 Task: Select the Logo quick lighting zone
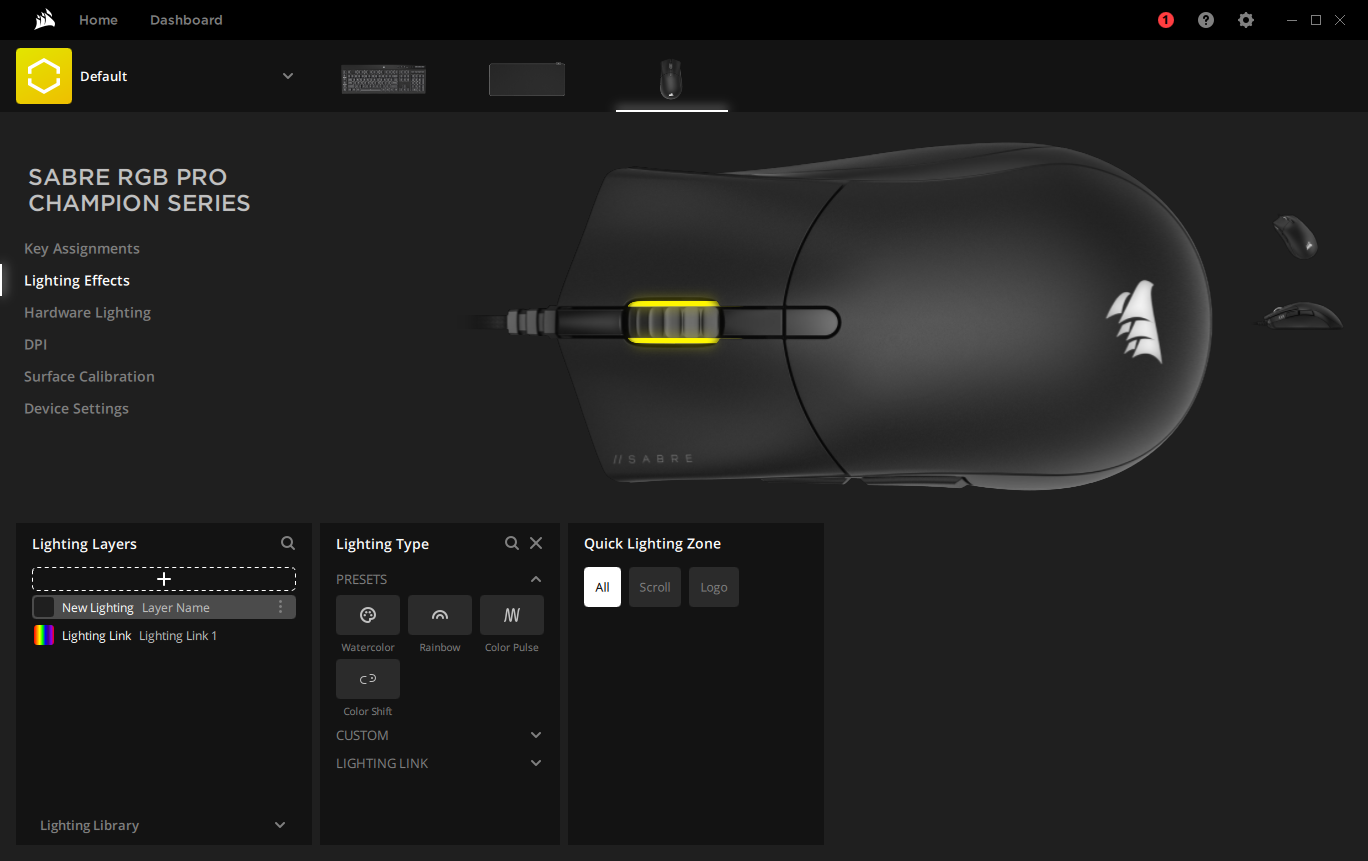[714, 587]
